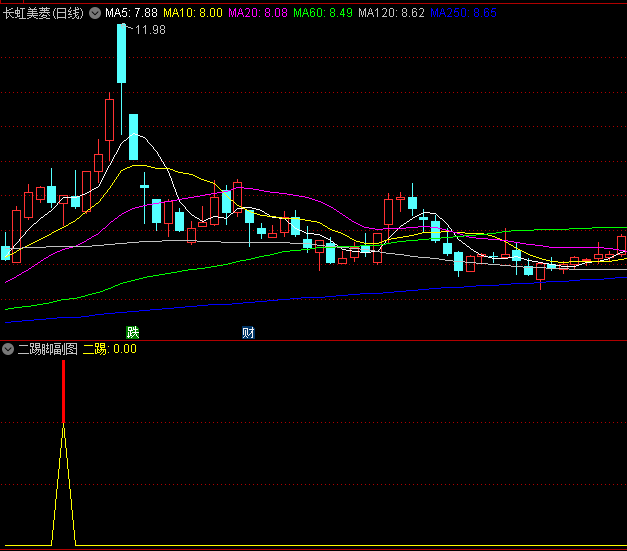The width and height of the screenshot is (627, 551).
Task: Click the magenta MA20: 8.08 label
Action: coord(258,13)
